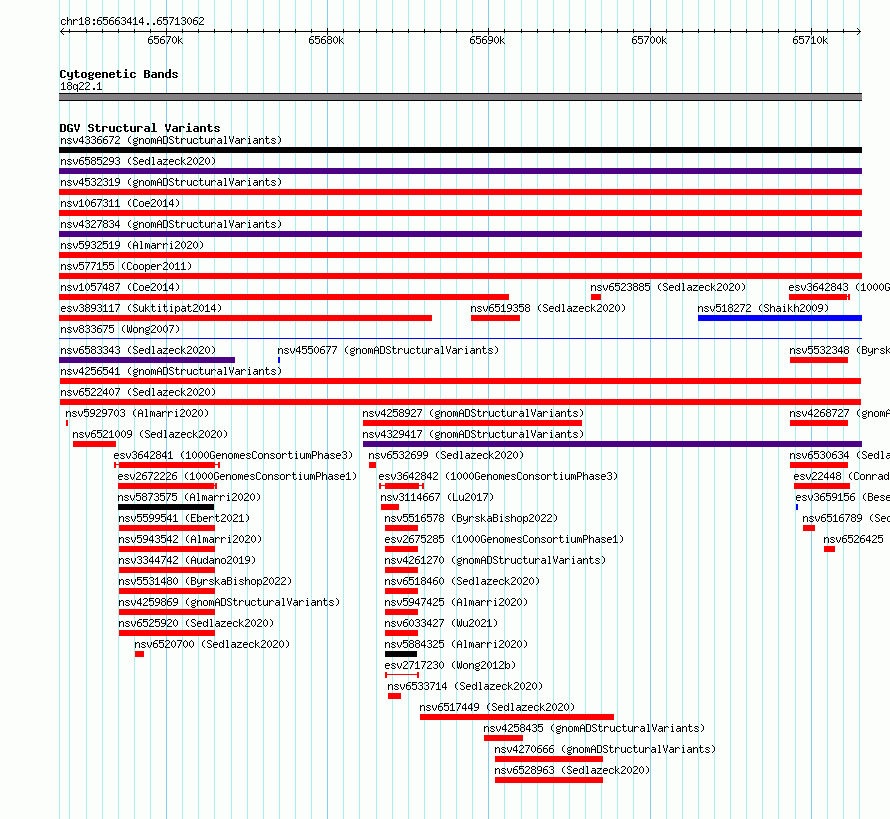
Task: Open nsv5932519 (Almarri2020) variant
Action: [132, 245]
